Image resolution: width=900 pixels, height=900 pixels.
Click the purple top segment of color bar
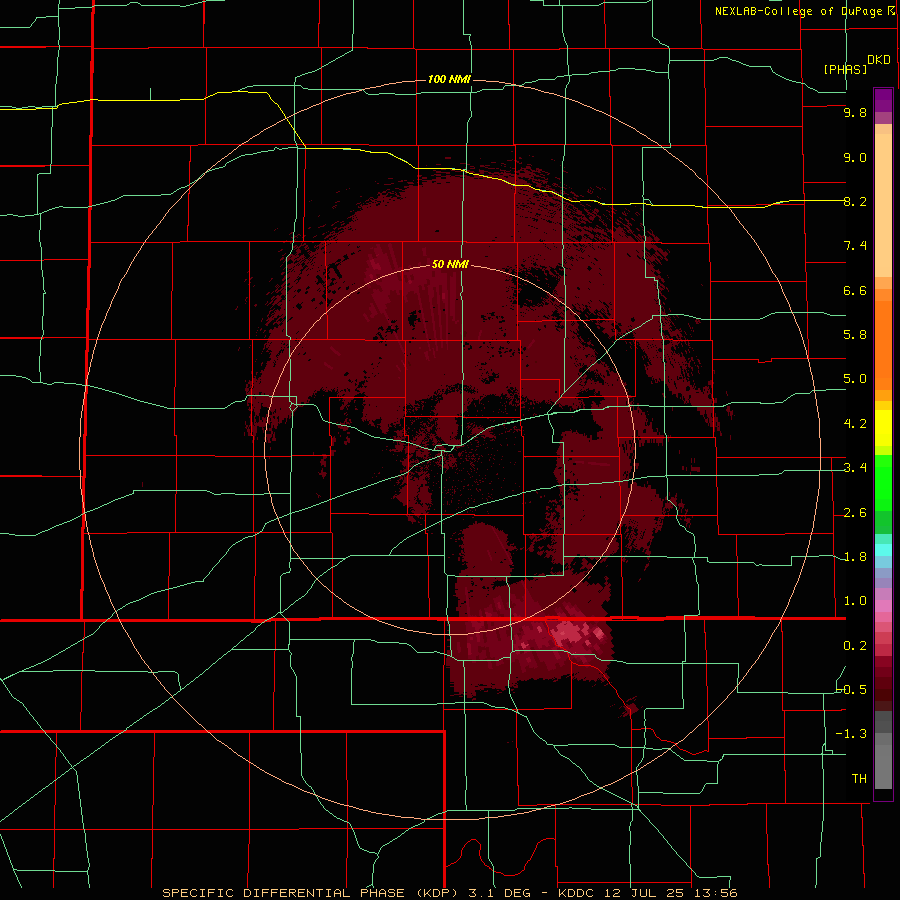coord(883,100)
